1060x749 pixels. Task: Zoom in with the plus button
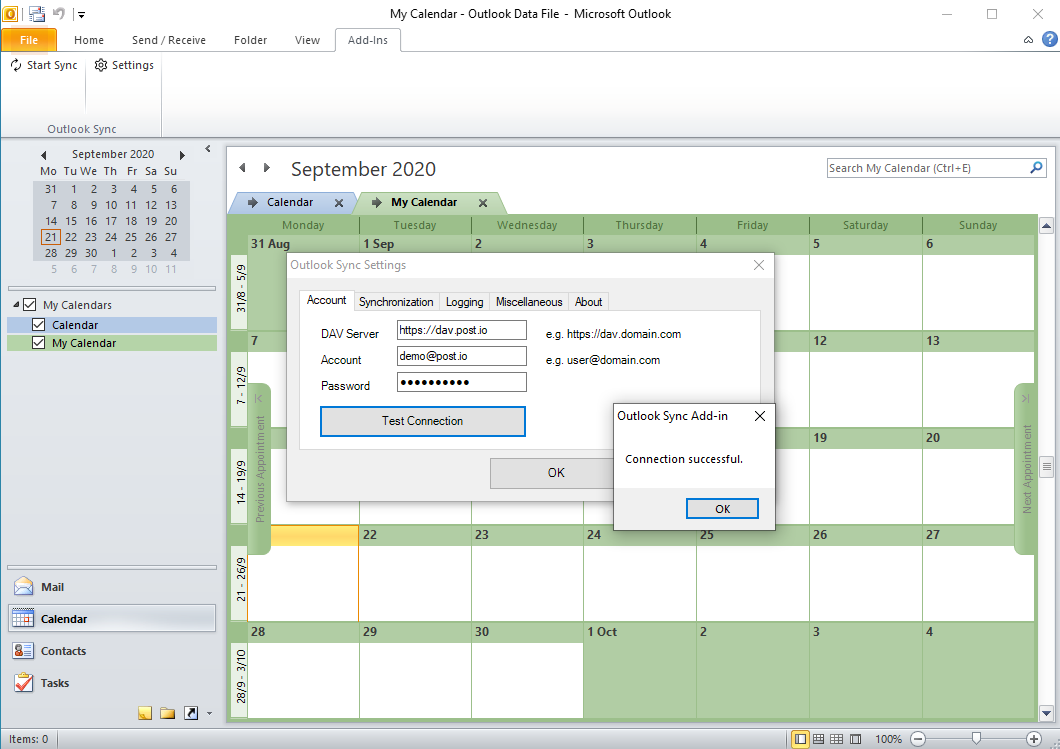1034,739
